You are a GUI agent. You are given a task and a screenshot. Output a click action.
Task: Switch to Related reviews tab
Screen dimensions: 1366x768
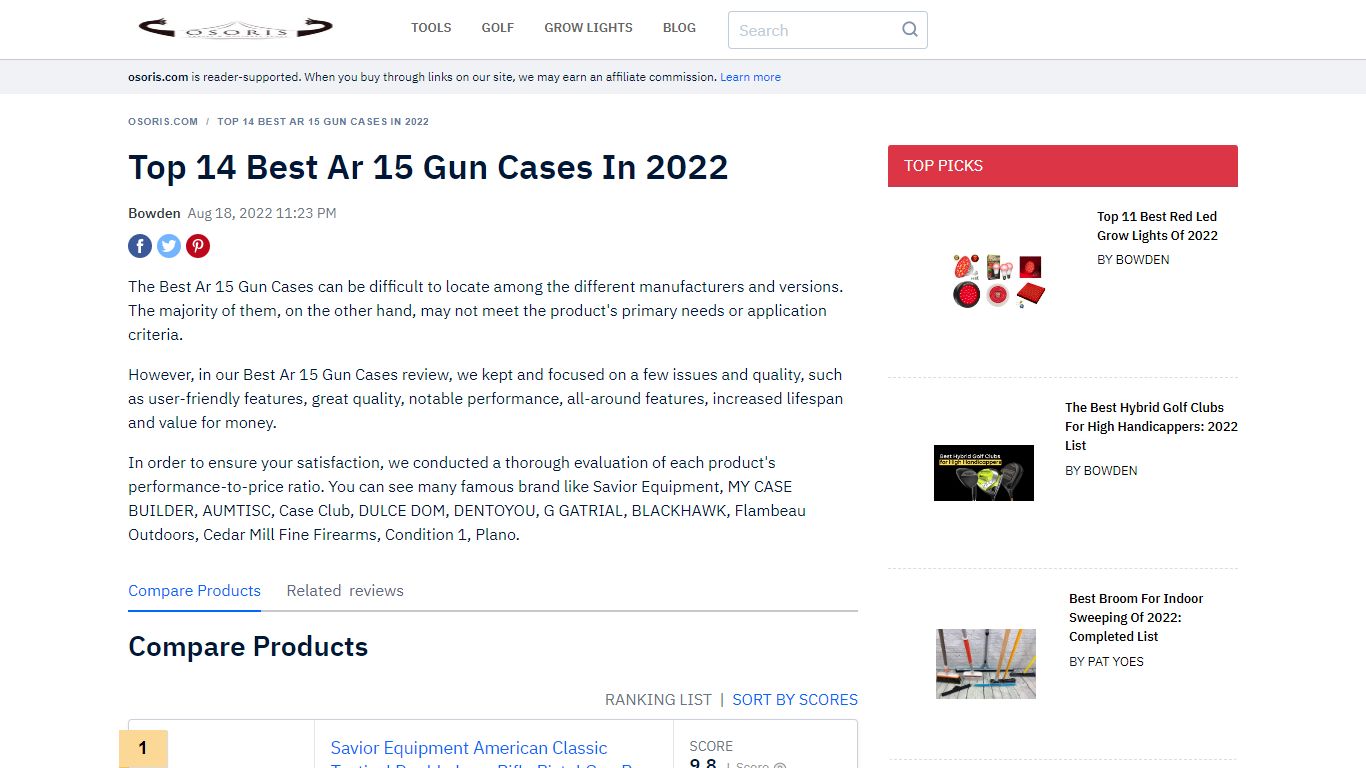[x=345, y=591]
